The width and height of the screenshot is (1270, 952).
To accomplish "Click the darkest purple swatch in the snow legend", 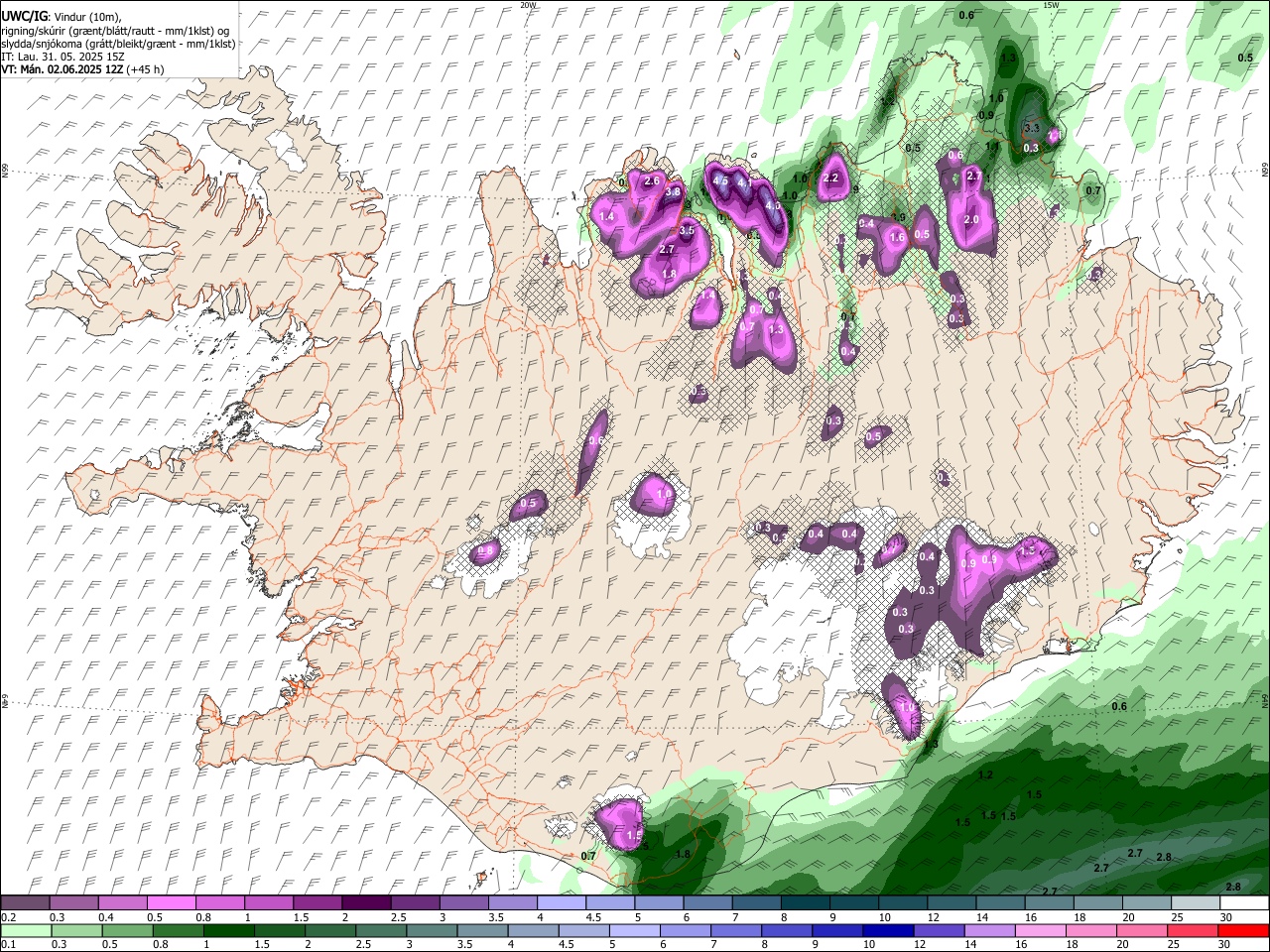I will [x=365, y=903].
